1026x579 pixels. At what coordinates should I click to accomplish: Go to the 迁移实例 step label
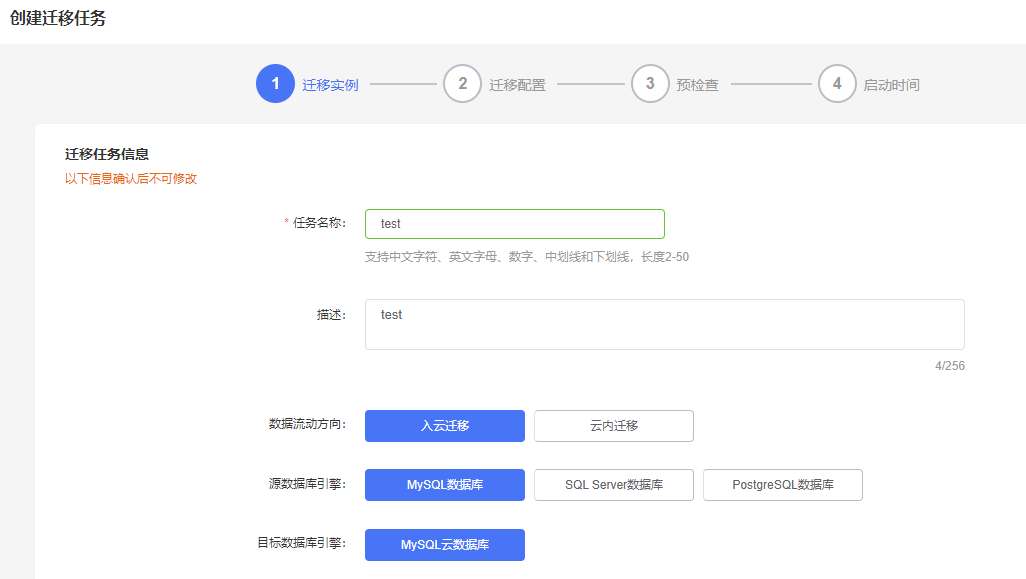[330, 85]
